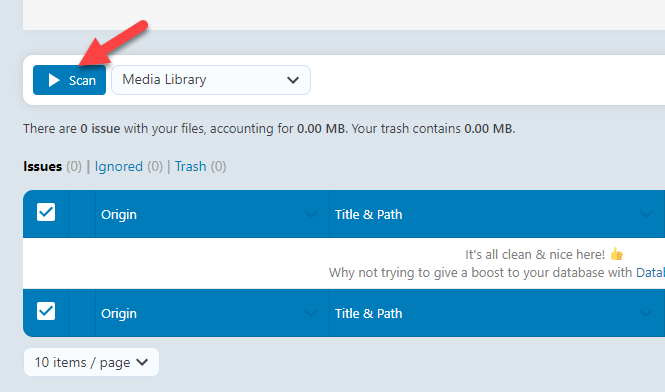Click the play triangle icon on Scan
665x392 pixels.
tap(53, 80)
